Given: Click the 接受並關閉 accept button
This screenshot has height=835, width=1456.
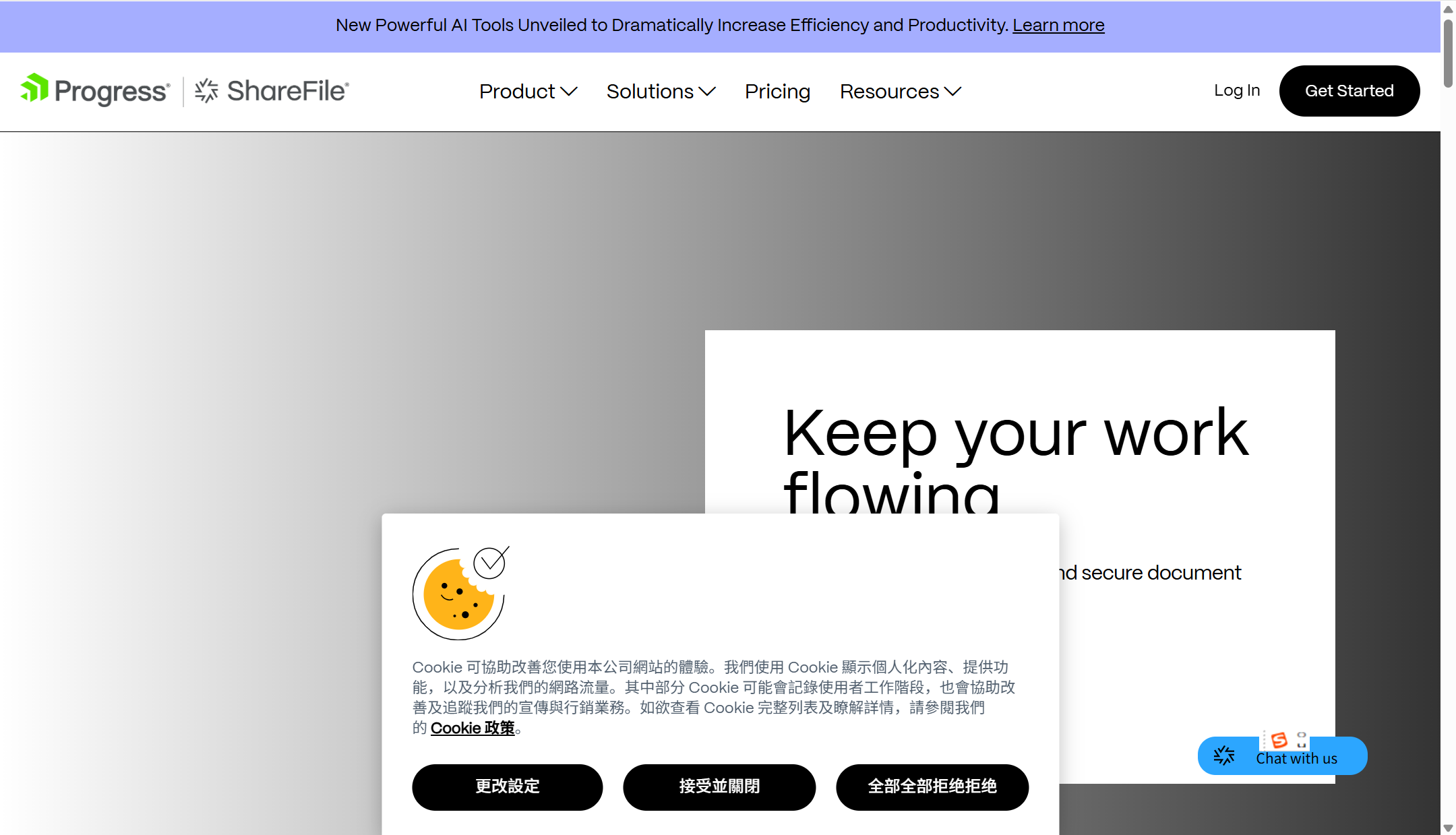Looking at the screenshot, I should [x=719, y=786].
